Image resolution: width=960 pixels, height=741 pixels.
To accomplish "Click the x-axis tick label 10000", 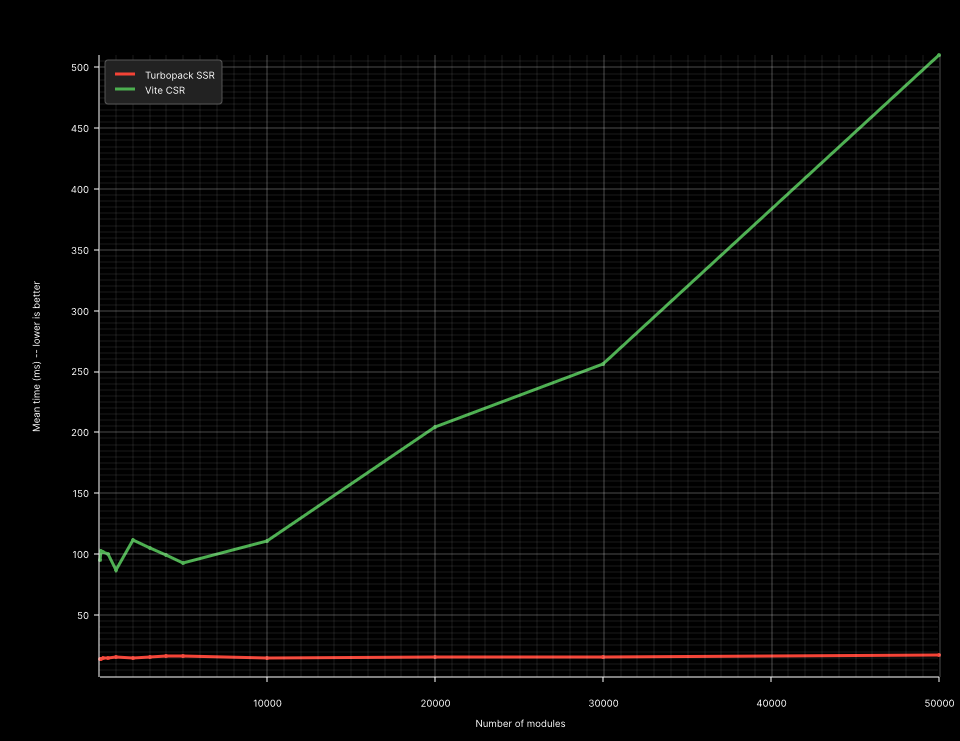I will (267, 703).
